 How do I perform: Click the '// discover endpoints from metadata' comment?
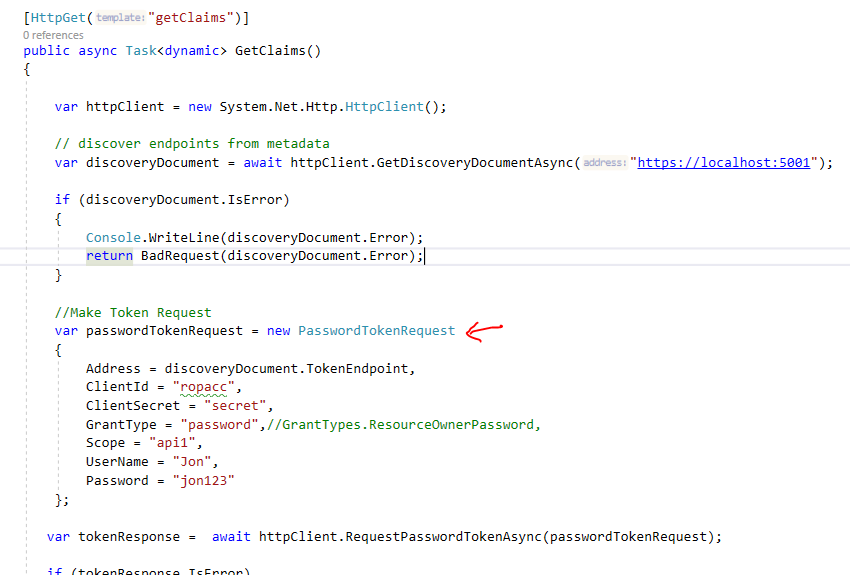pos(192,144)
